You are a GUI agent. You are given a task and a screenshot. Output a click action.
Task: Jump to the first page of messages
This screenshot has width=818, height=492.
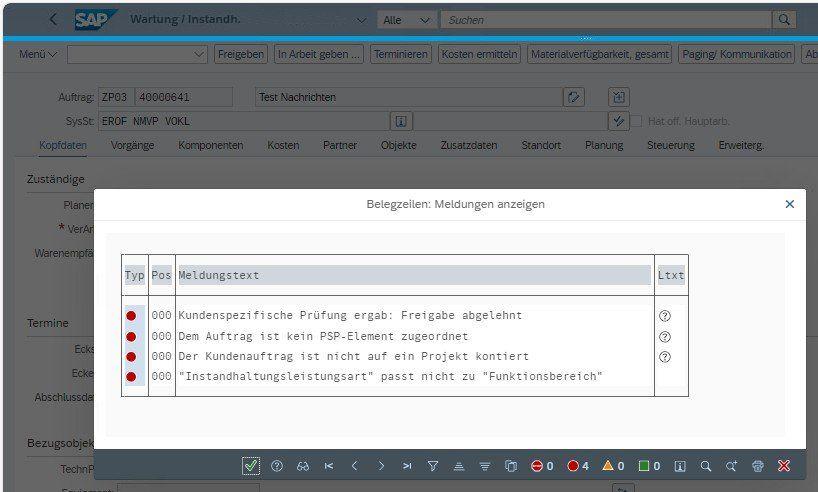click(x=329, y=466)
